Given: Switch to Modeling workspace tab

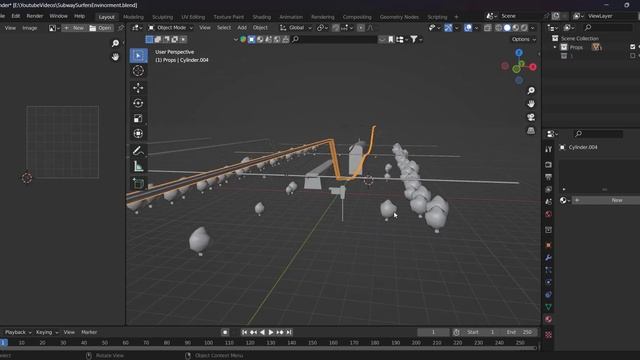Looking at the screenshot, I should [x=133, y=17].
